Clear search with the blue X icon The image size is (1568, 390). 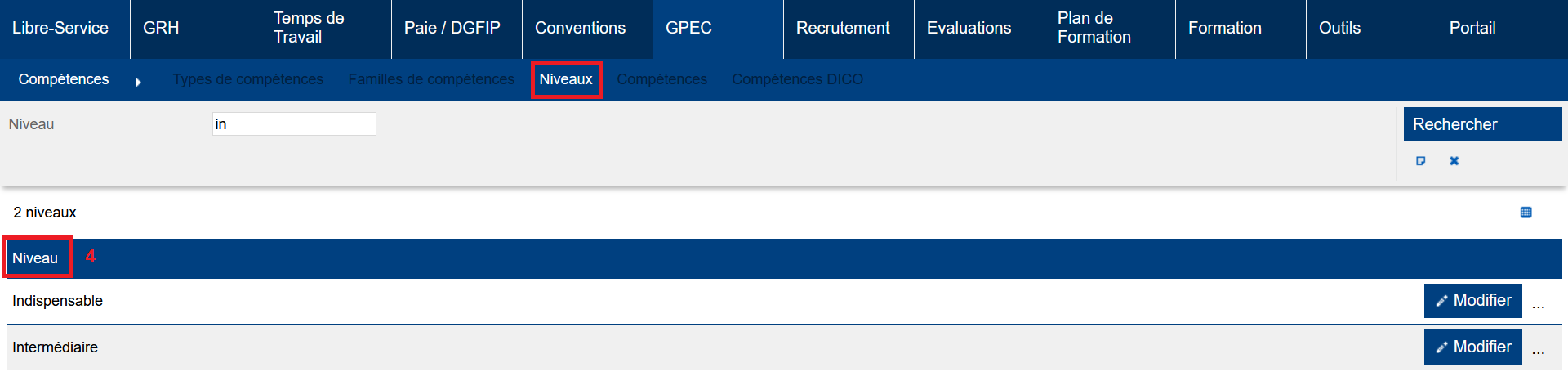pos(1454,161)
